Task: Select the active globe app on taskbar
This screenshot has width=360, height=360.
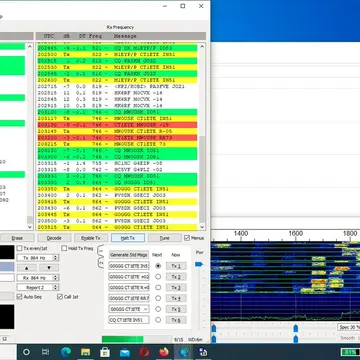Action: point(184,352)
